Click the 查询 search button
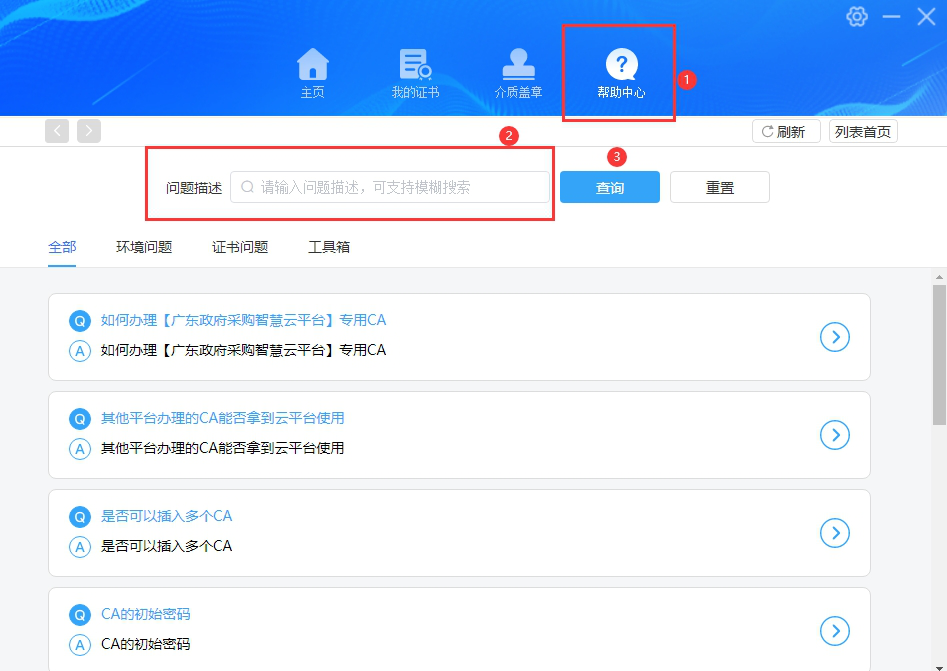 (x=609, y=187)
